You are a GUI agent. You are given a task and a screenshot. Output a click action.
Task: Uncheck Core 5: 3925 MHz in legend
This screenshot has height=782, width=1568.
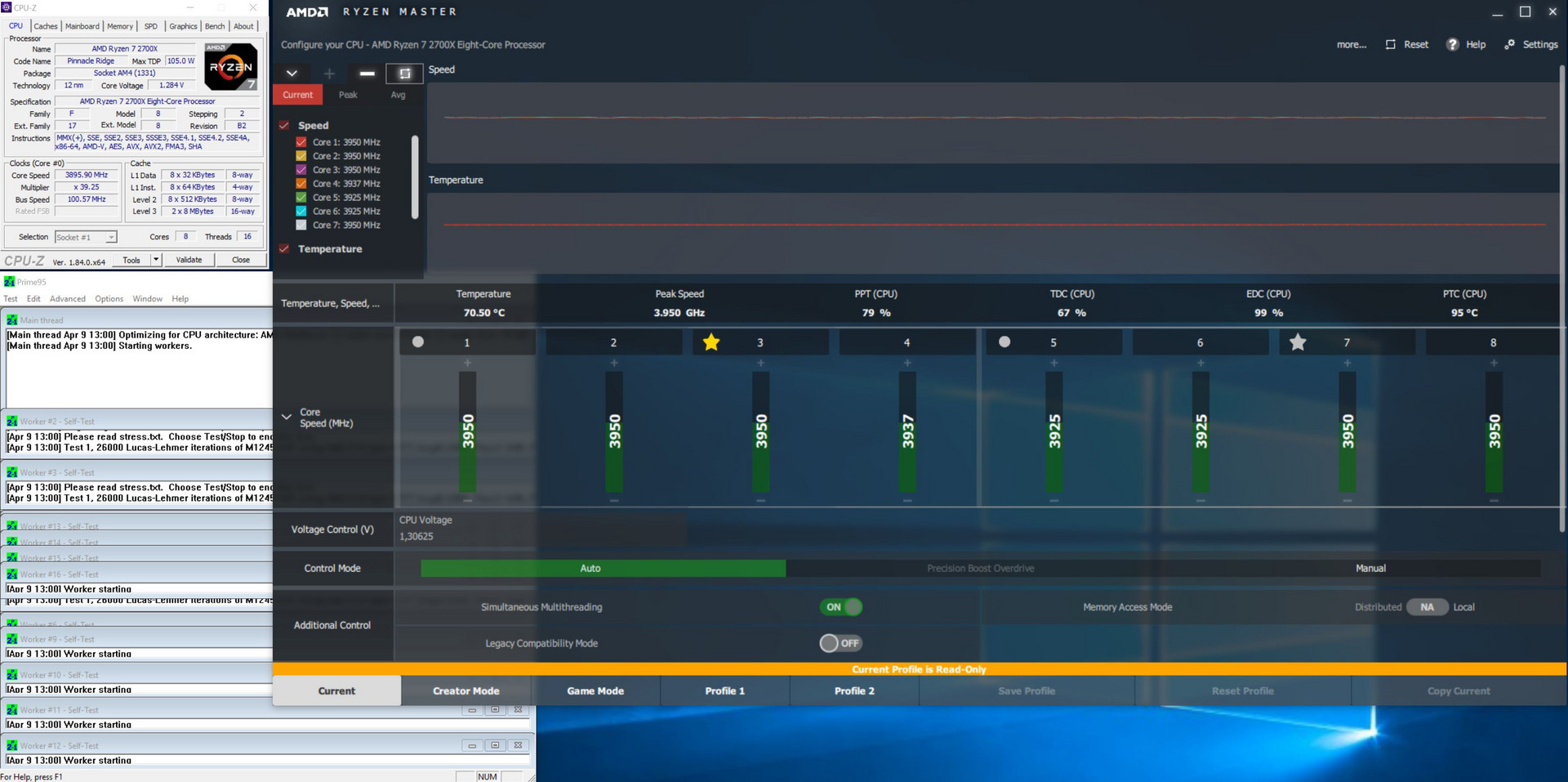301,198
